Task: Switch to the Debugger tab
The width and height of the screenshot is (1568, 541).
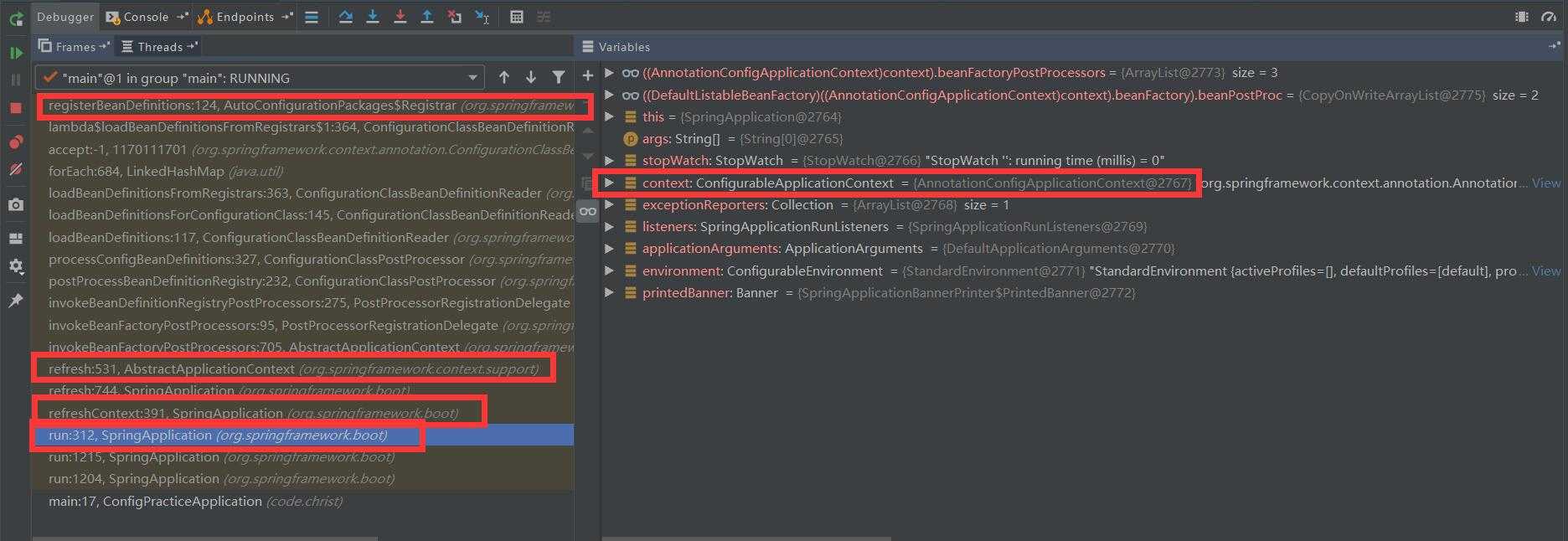Action: pyautogui.click(x=65, y=17)
